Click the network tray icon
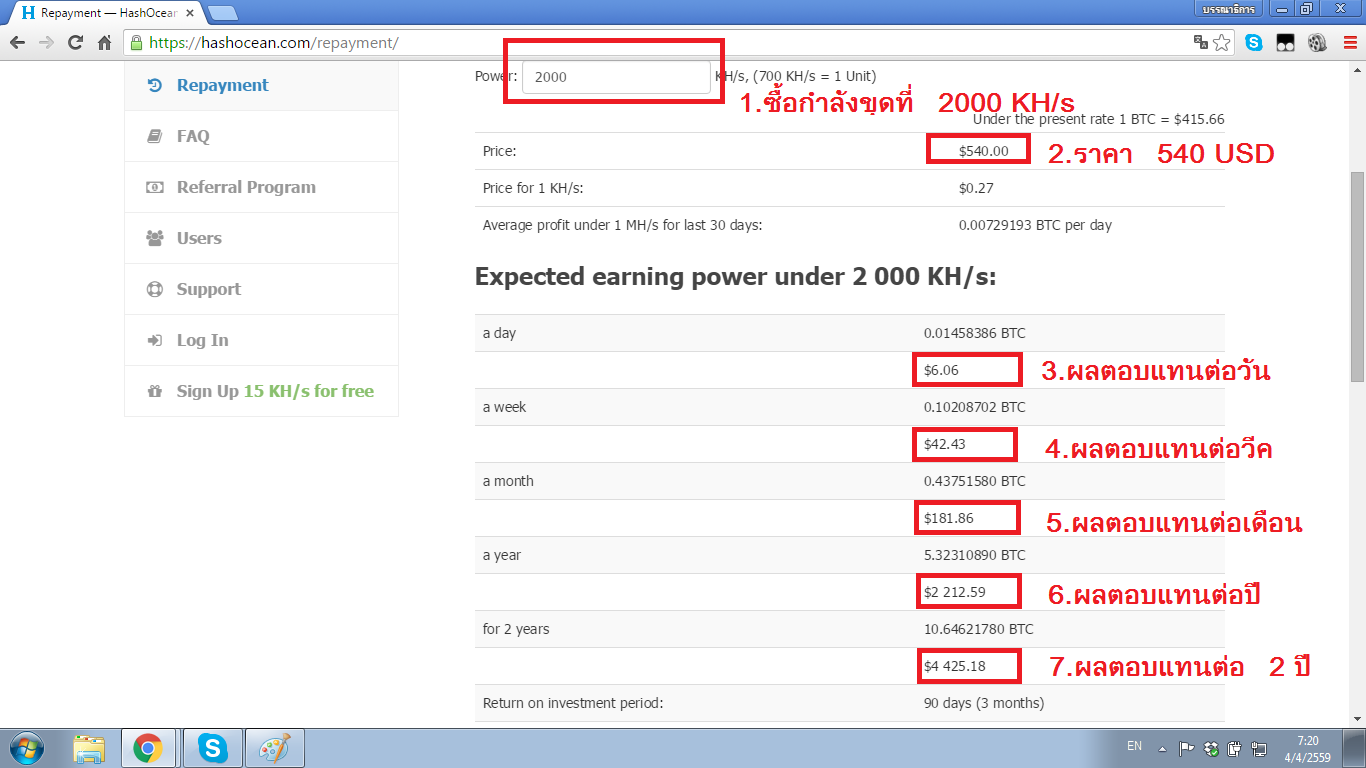1366x768 pixels. (x=1259, y=748)
